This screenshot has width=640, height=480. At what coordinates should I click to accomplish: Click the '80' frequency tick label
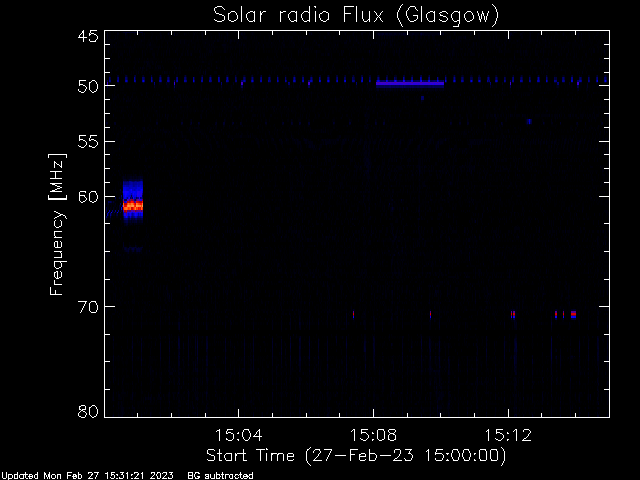(88, 411)
